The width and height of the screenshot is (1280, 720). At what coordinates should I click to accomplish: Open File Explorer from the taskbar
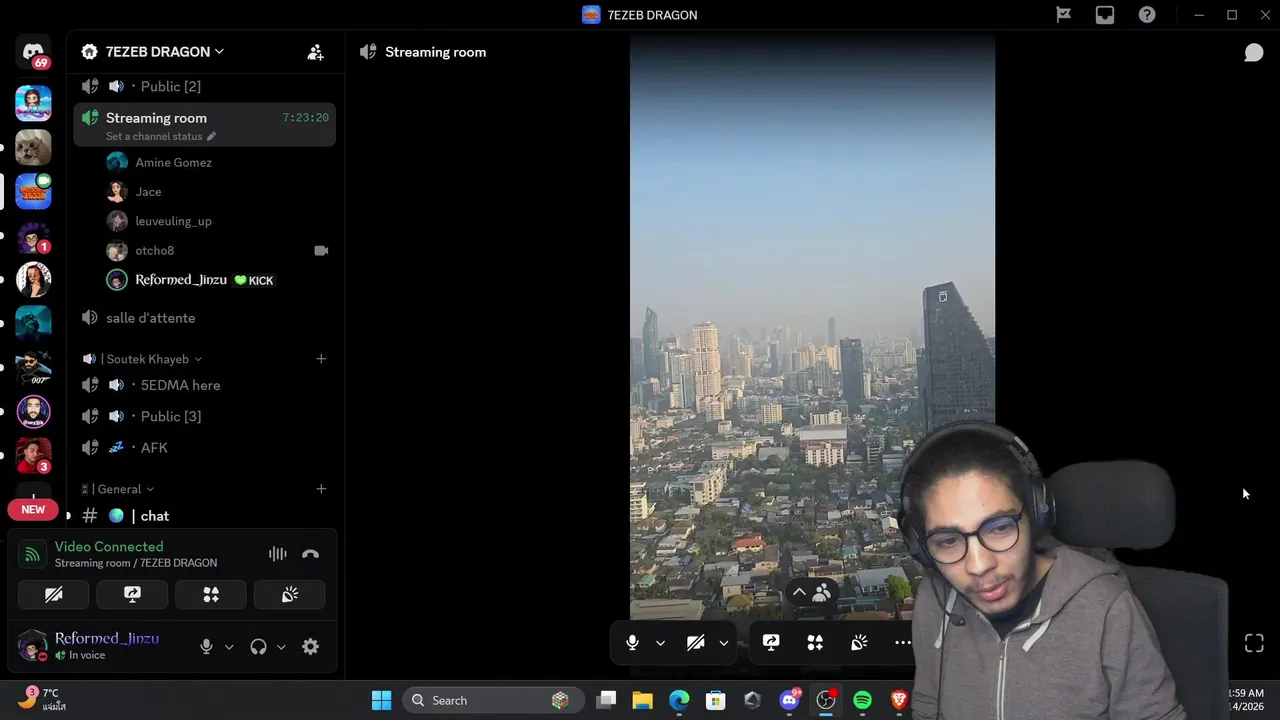coord(642,700)
